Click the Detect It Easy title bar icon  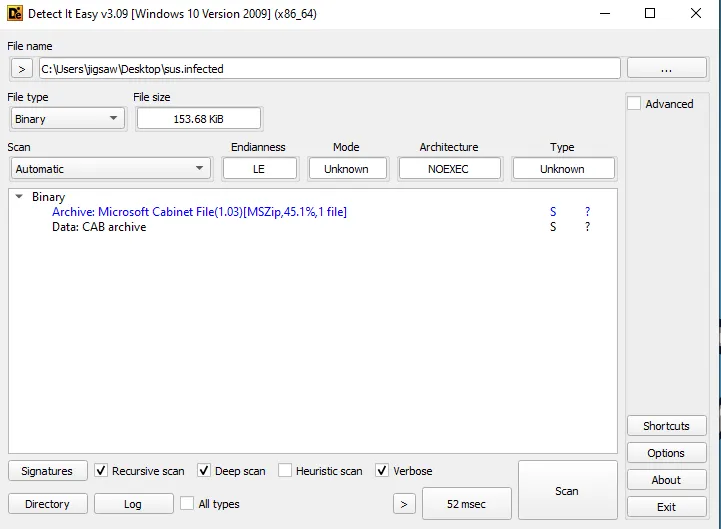point(15,13)
